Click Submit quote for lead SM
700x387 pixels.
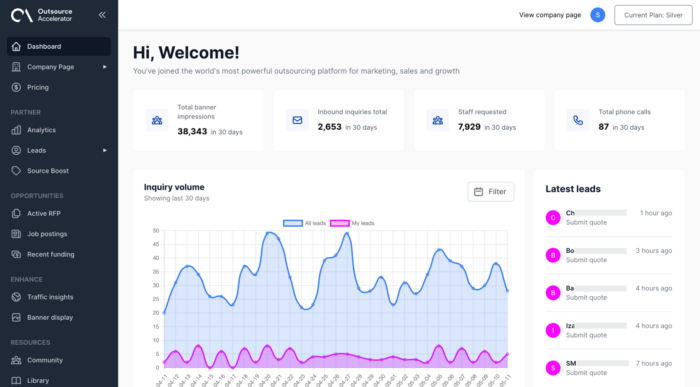[586, 373]
